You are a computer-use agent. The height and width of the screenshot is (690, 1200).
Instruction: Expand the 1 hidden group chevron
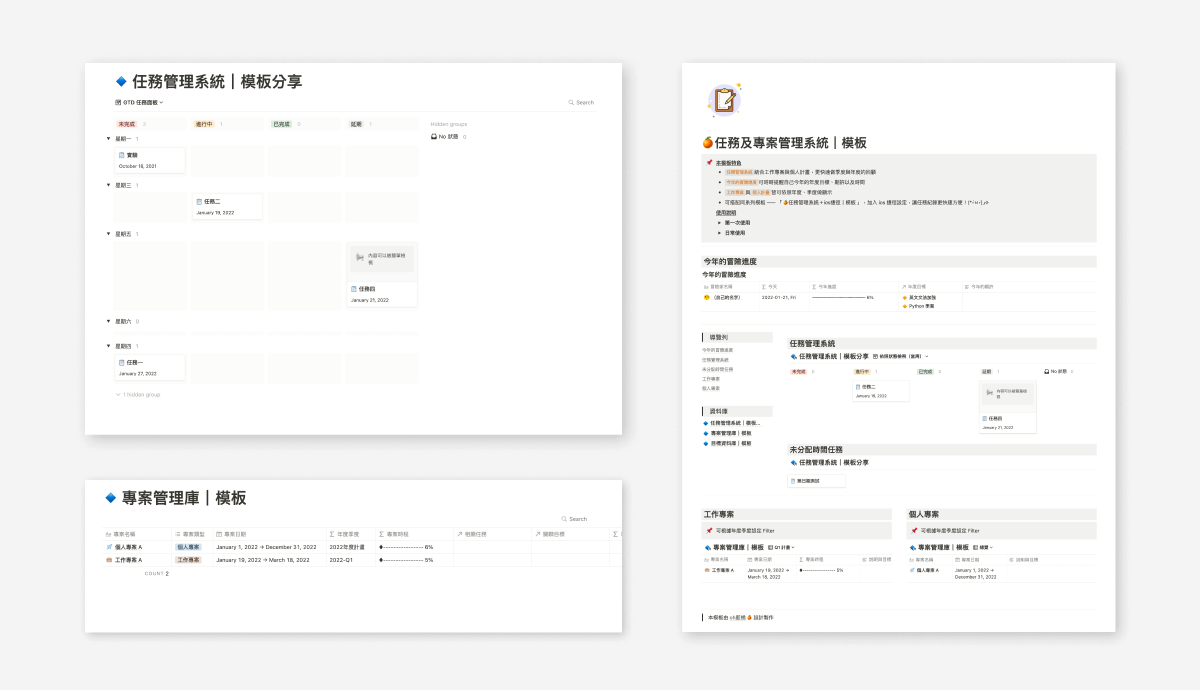118,394
